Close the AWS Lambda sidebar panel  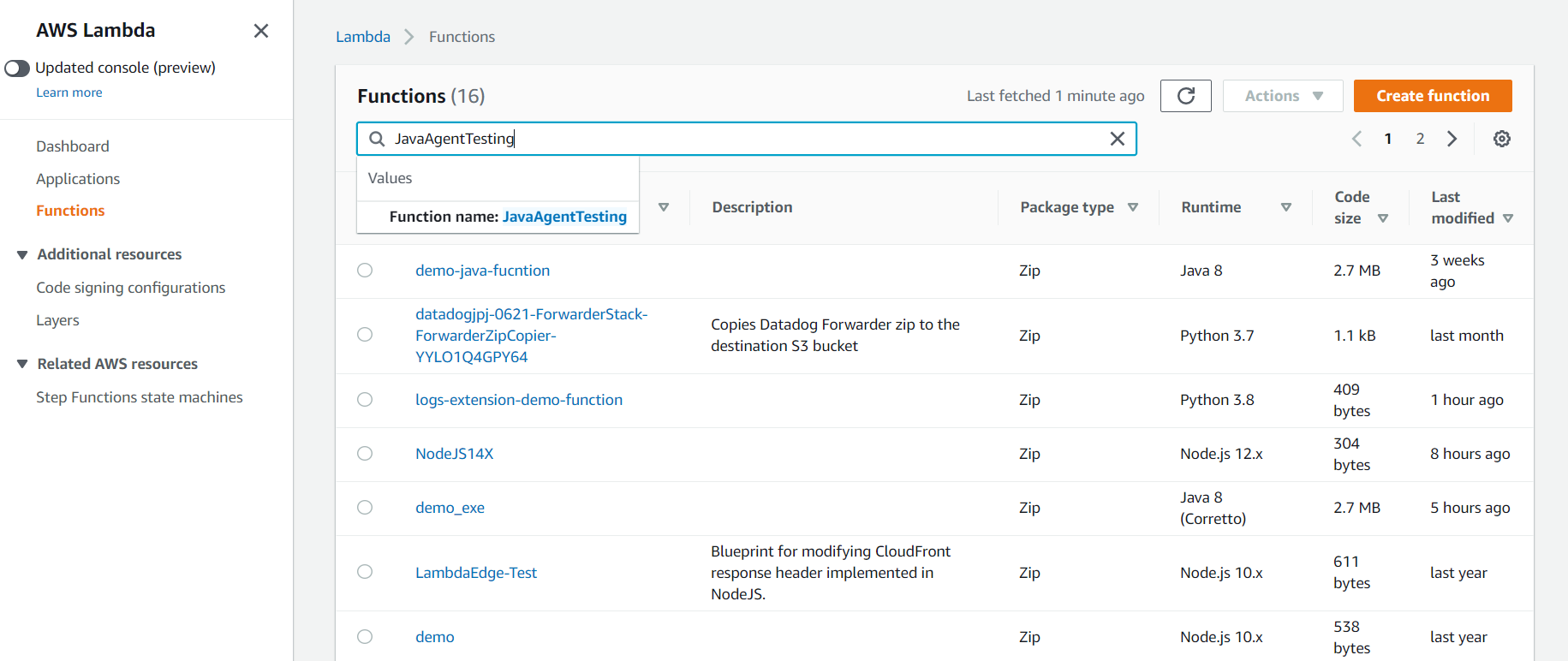coord(261,31)
